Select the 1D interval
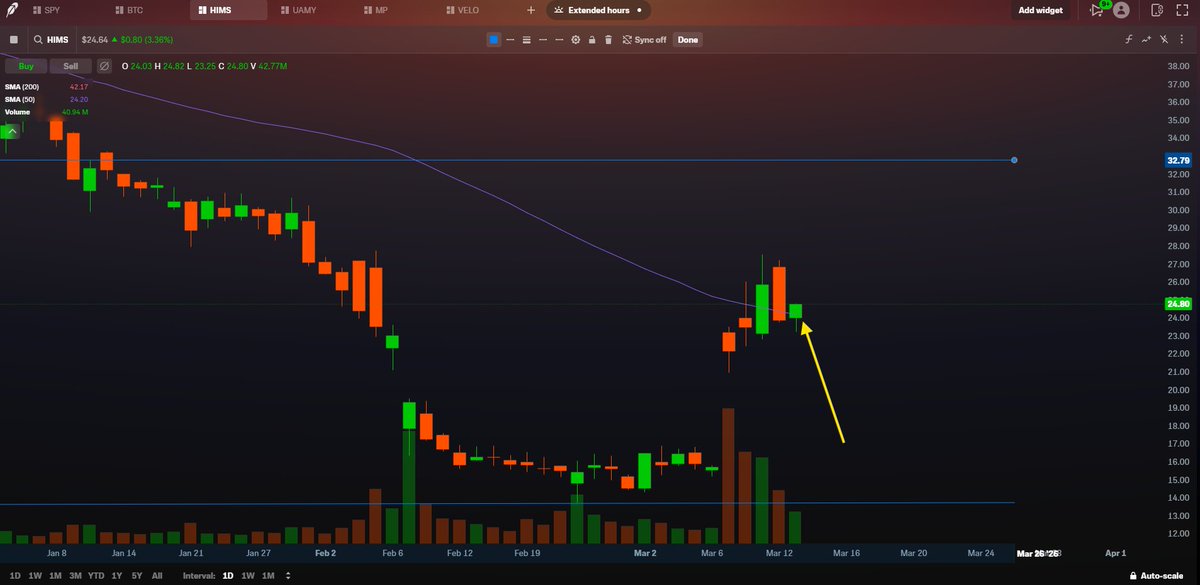The height and width of the screenshot is (585, 1200). click(226, 576)
